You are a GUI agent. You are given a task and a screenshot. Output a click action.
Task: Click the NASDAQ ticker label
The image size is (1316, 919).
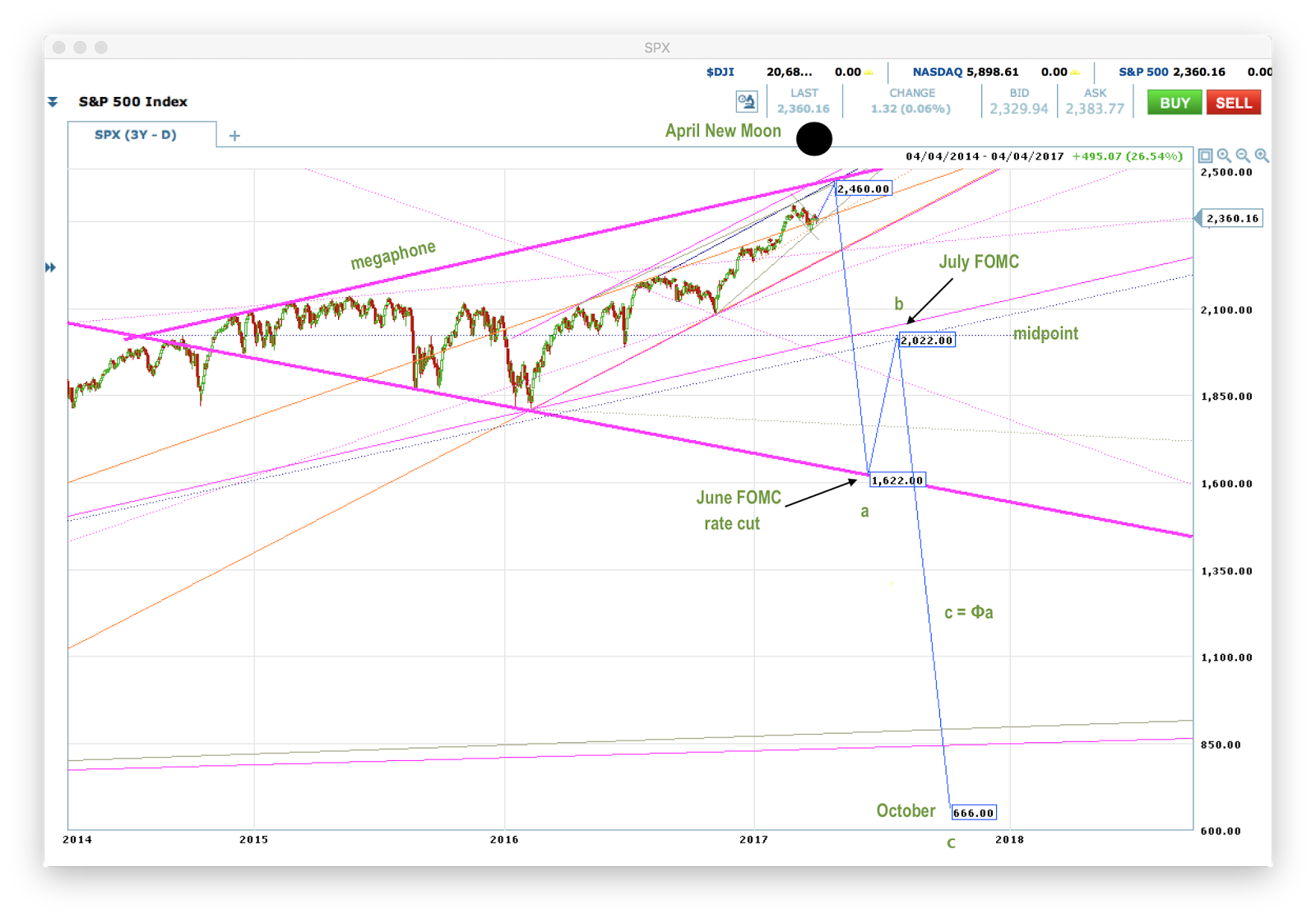[x=938, y=72]
